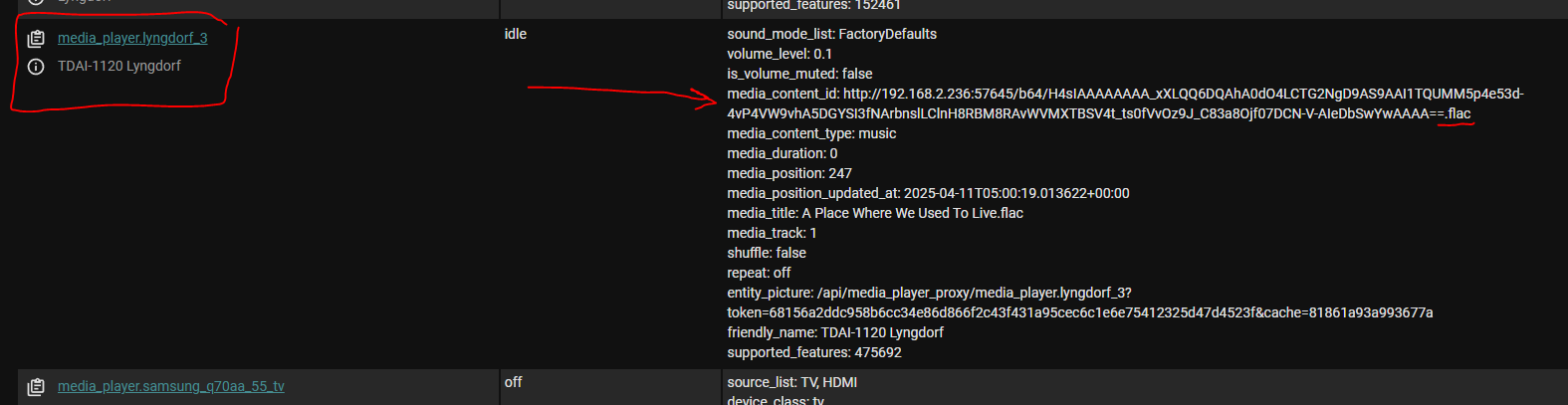Click the is_volume_muted false attribute
Screen dimensions: 1568x405
799,74
